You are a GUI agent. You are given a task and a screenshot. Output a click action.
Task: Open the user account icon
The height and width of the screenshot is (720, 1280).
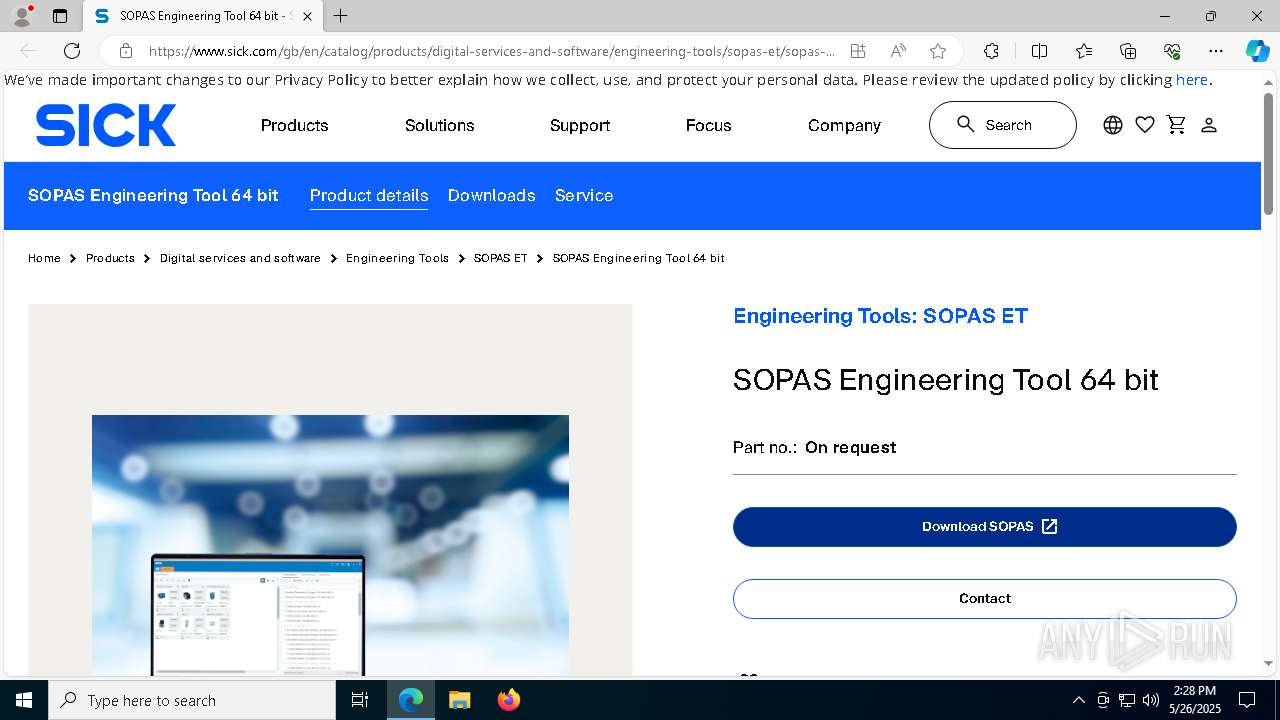(1209, 125)
